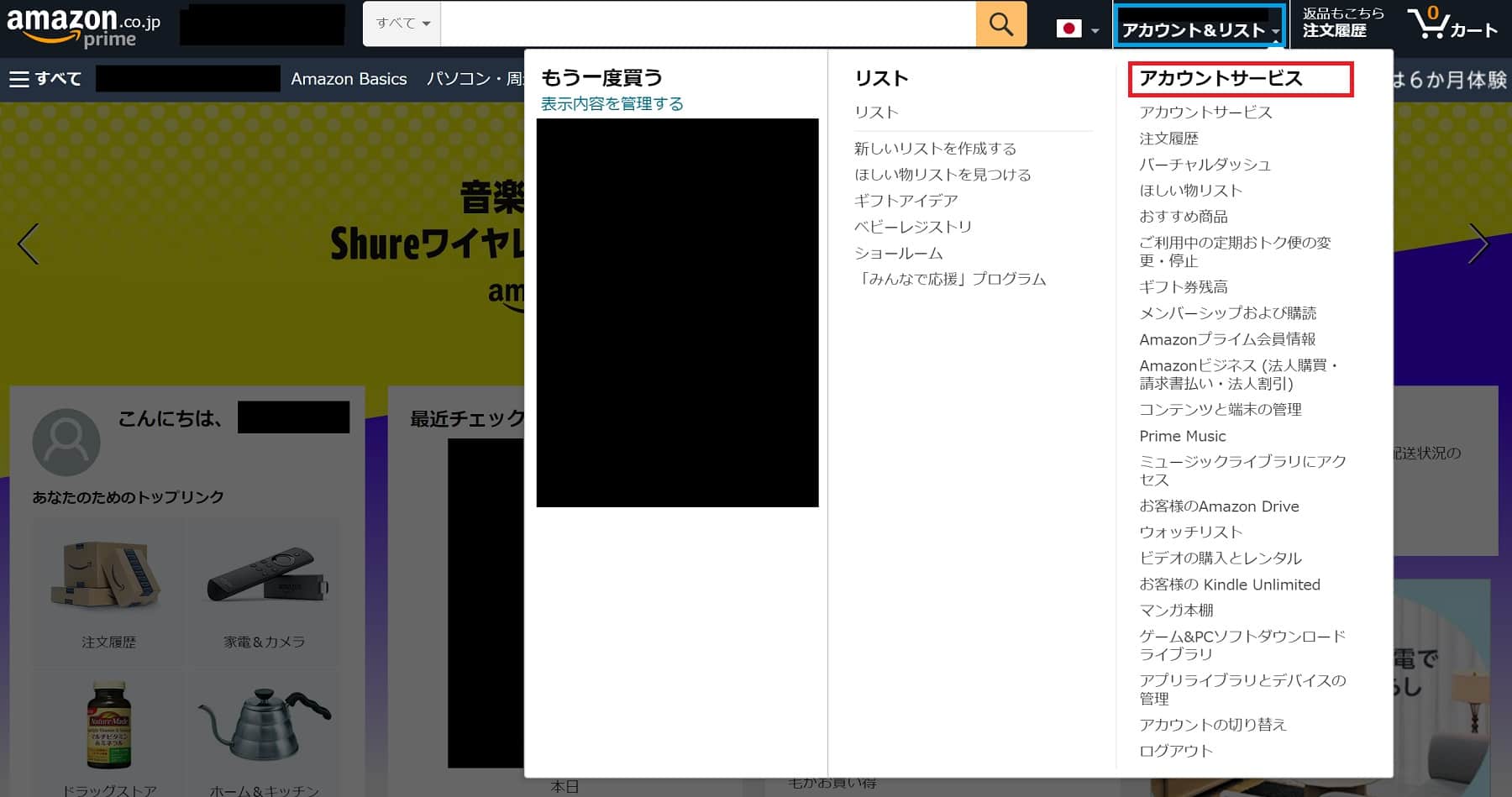Expand the すべて search category dropdown
This screenshot has height=797, width=1512.
pyautogui.click(x=402, y=24)
